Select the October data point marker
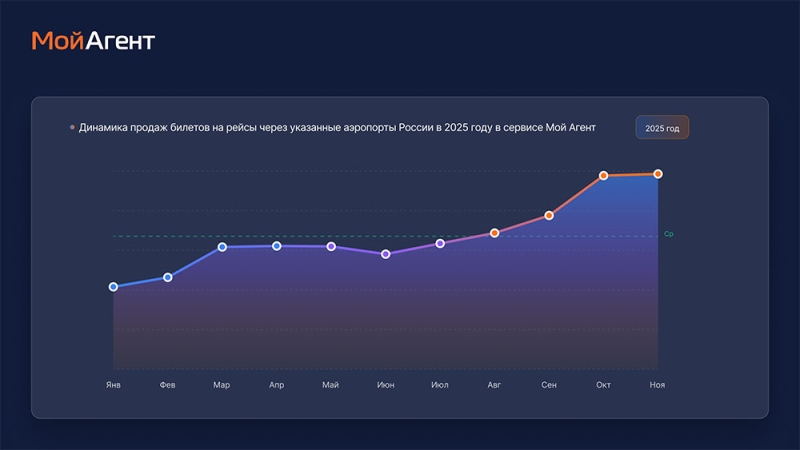Image resolution: width=800 pixels, height=450 pixels. [603, 176]
